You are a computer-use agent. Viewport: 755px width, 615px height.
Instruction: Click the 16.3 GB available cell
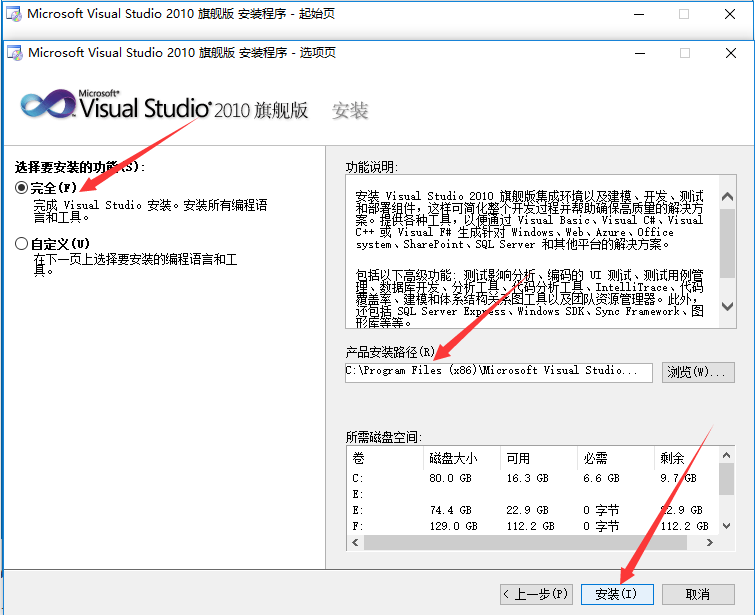coord(527,478)
